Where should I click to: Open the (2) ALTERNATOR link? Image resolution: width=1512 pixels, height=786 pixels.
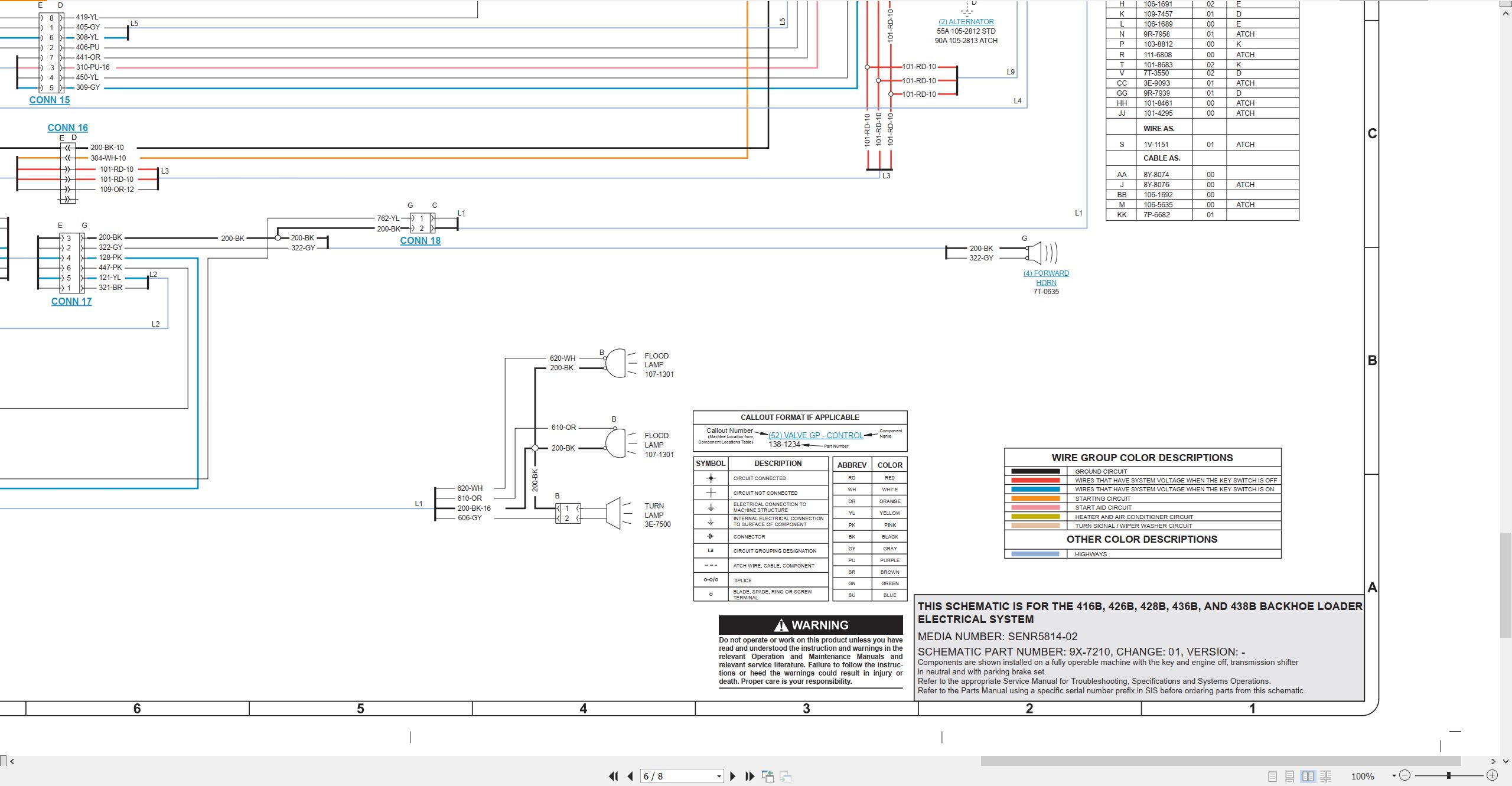pyautogui.click(x=966, y=22)
